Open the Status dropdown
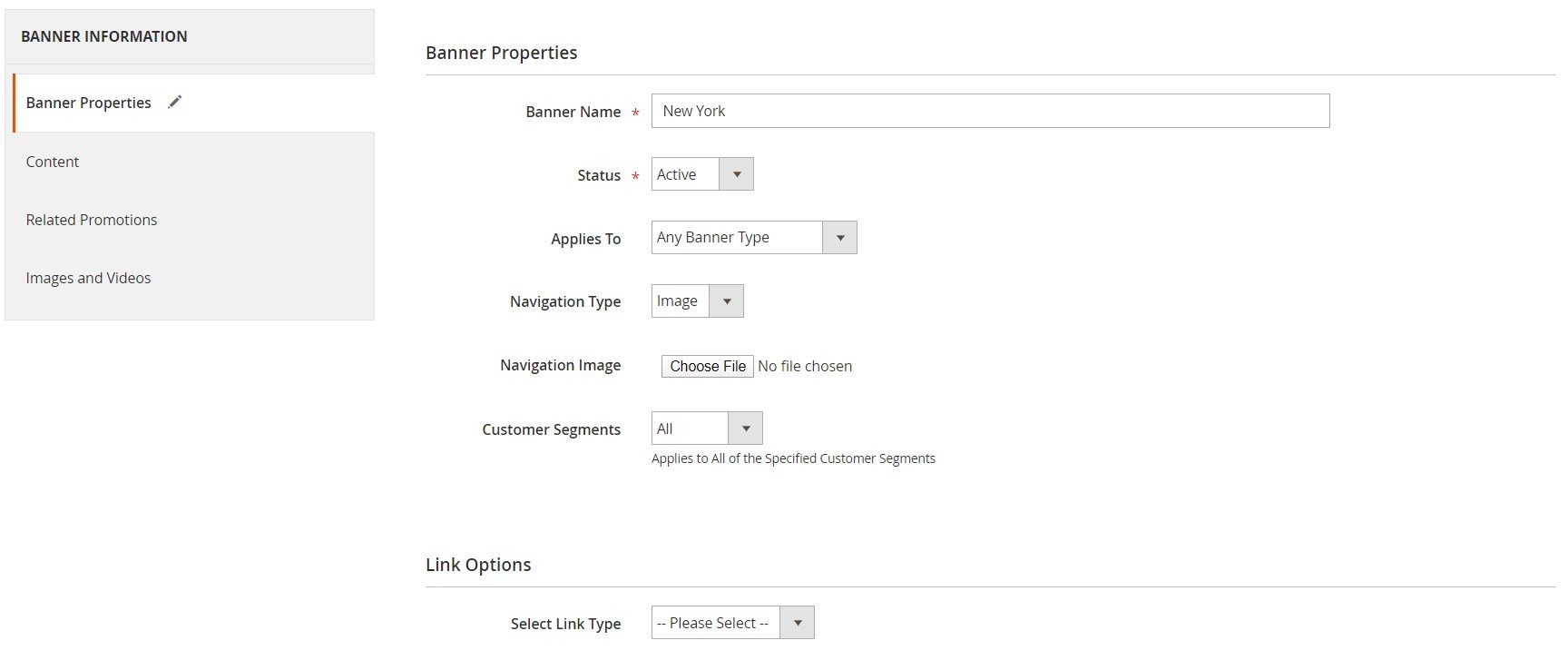 tap(702, 174)
